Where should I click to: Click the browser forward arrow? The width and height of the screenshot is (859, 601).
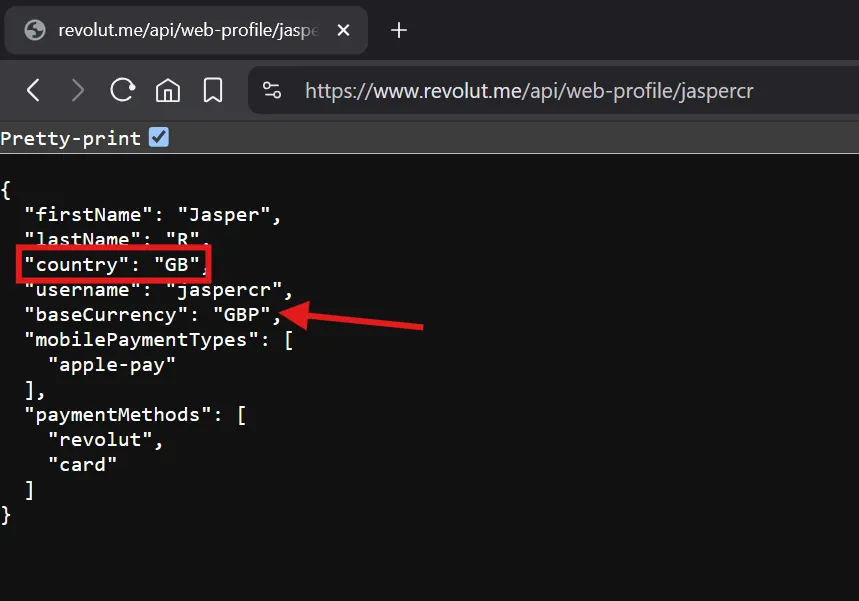(78, 90)
